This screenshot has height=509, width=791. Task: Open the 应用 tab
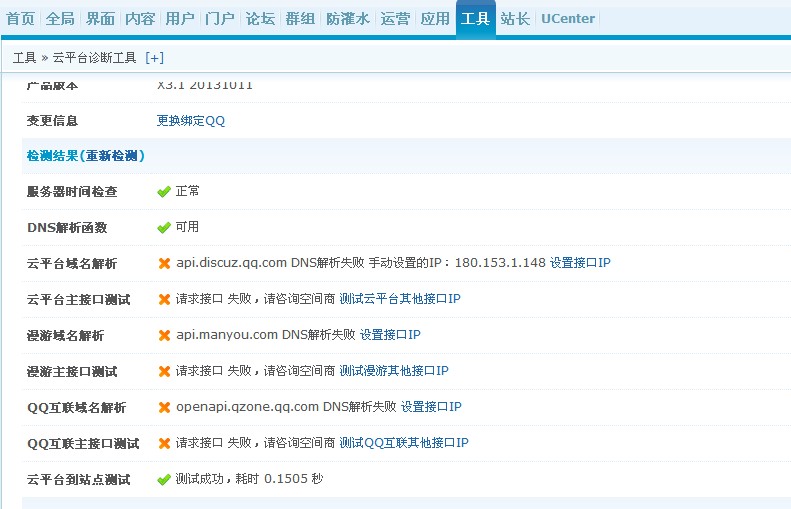435,19
